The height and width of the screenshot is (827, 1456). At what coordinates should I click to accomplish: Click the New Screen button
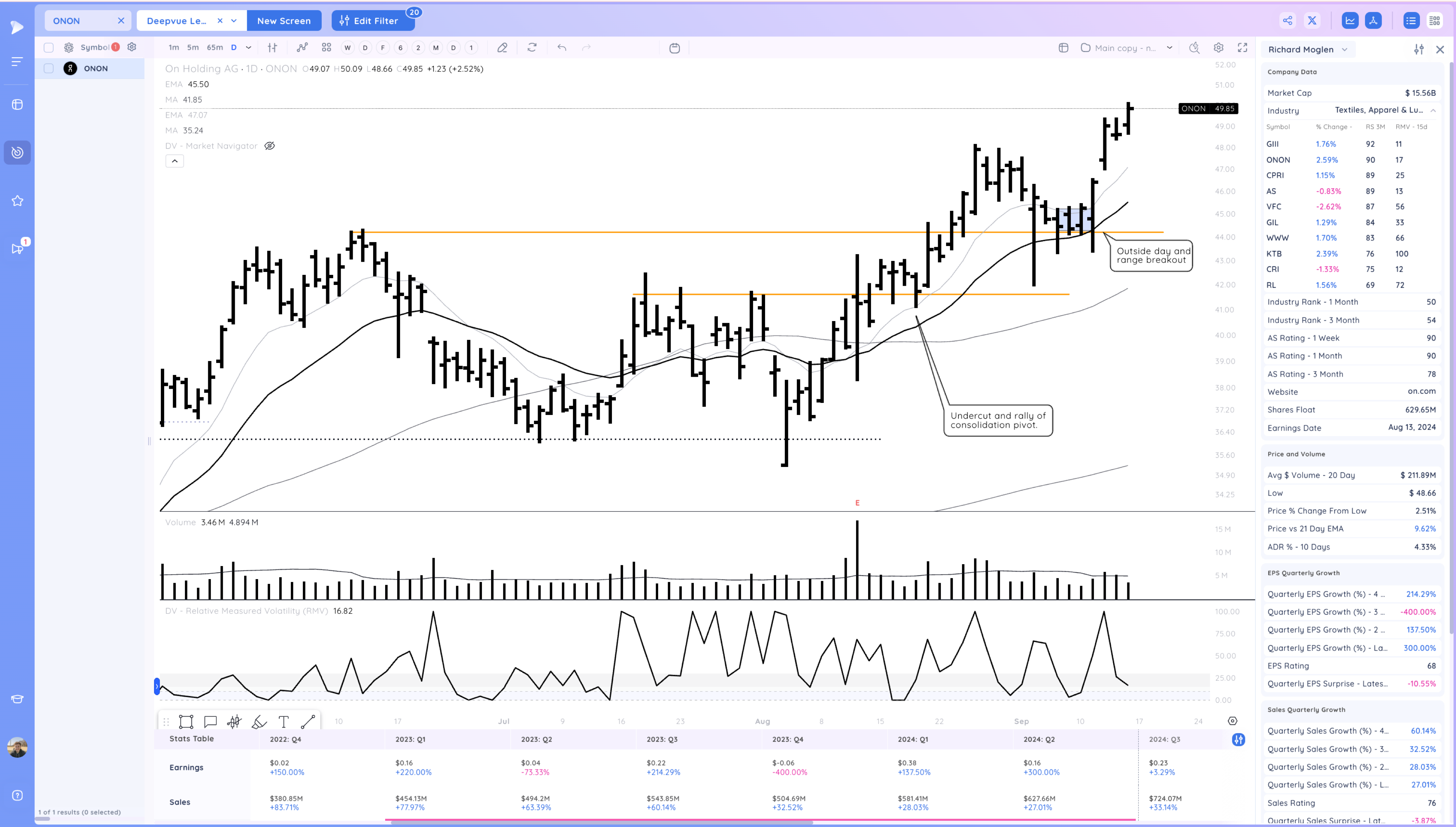[284, 21]
